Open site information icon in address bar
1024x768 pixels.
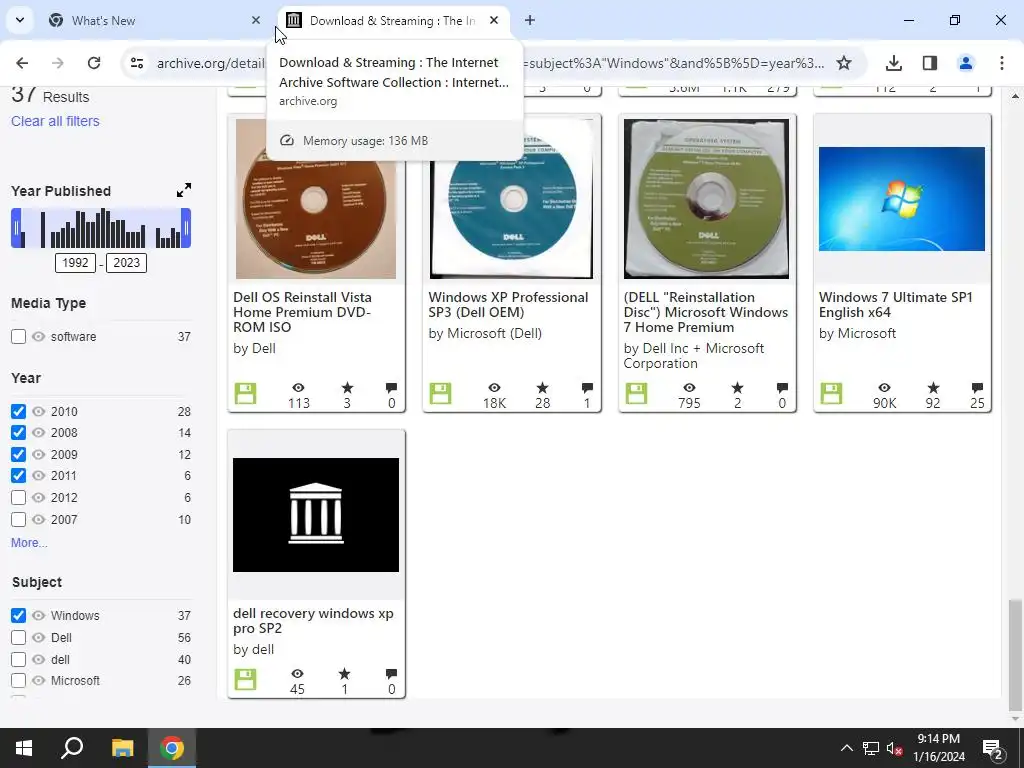click(136, 63)
